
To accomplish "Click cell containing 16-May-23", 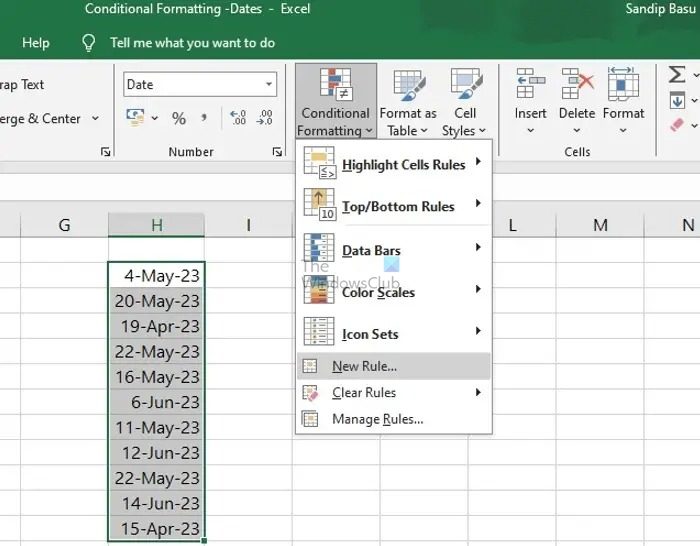I will click(x=156, y=377).
